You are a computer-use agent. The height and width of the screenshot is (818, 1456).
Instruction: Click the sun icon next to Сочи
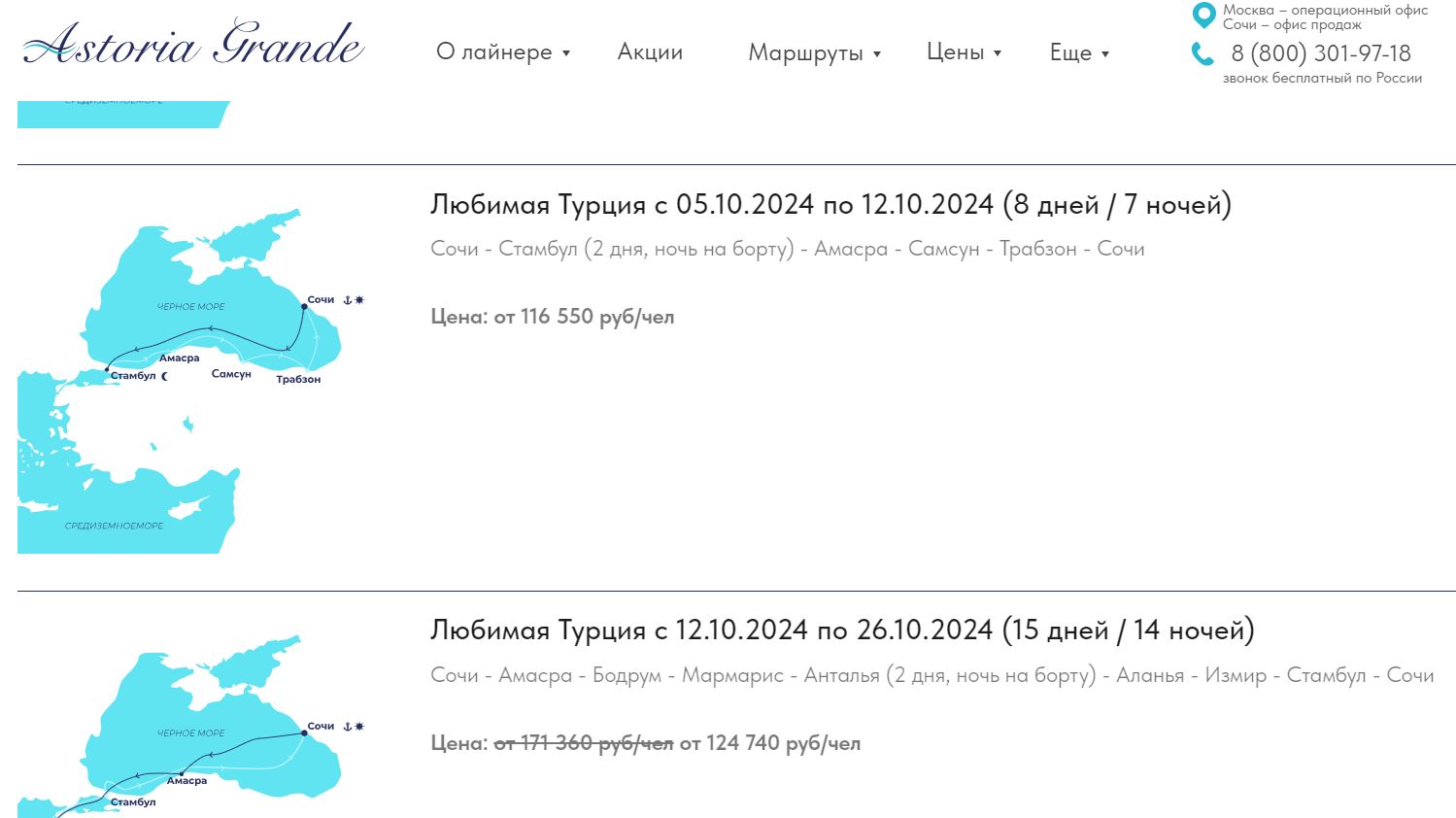pyautogui.click(x=359, y=300)
